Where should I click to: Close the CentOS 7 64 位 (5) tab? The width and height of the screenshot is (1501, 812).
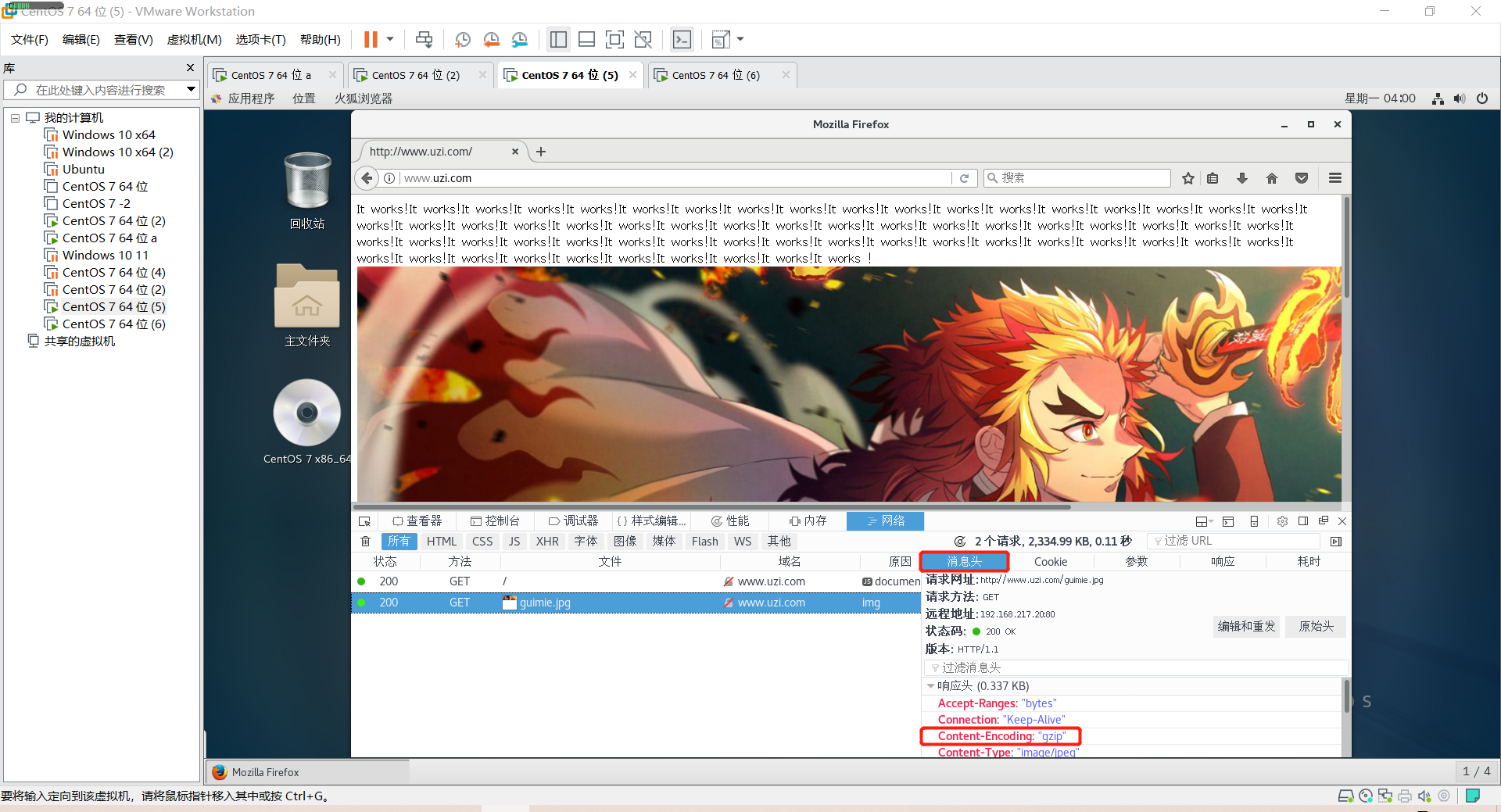click(632, 75)
